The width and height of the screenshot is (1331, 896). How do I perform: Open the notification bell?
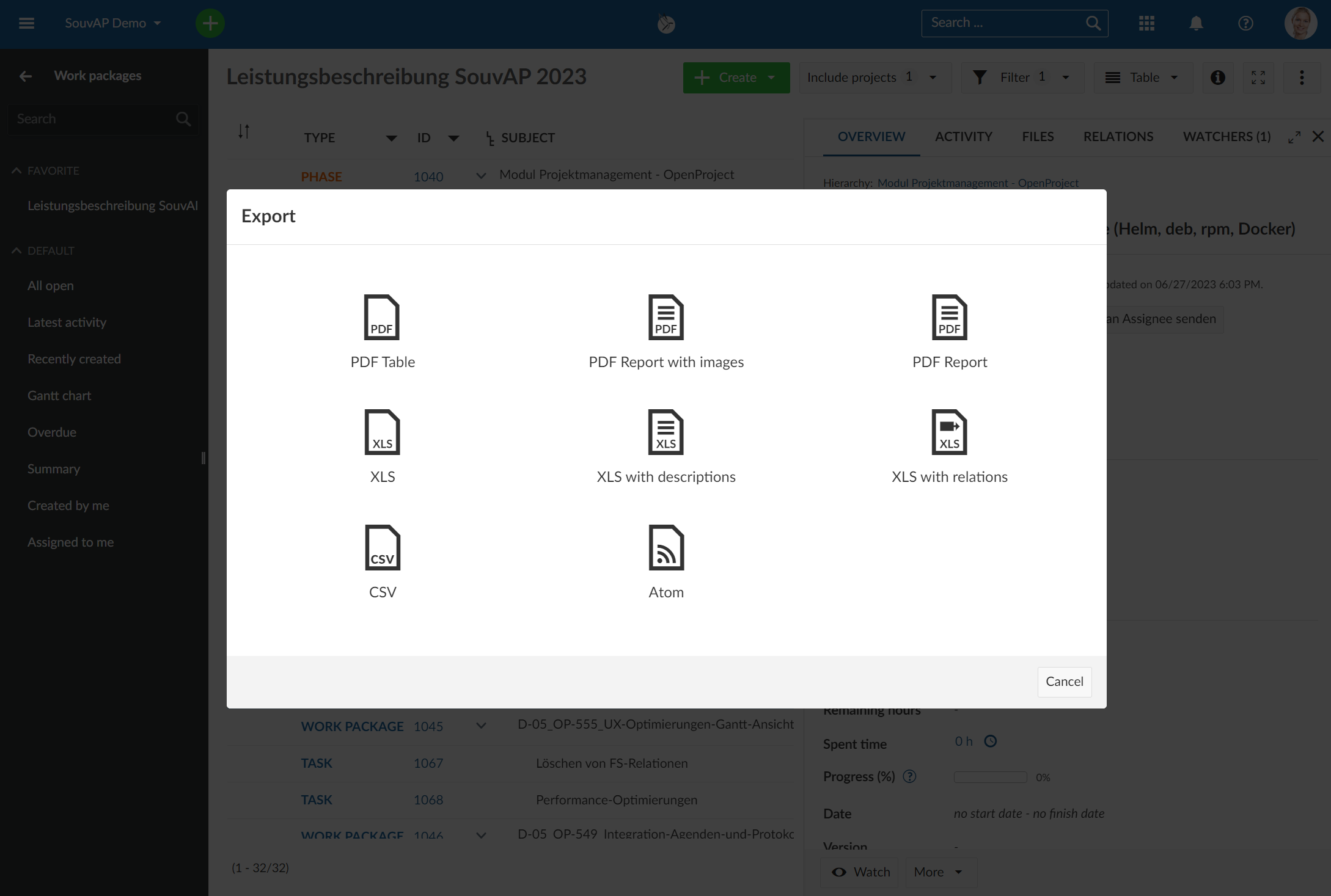tap(1196, 23)
